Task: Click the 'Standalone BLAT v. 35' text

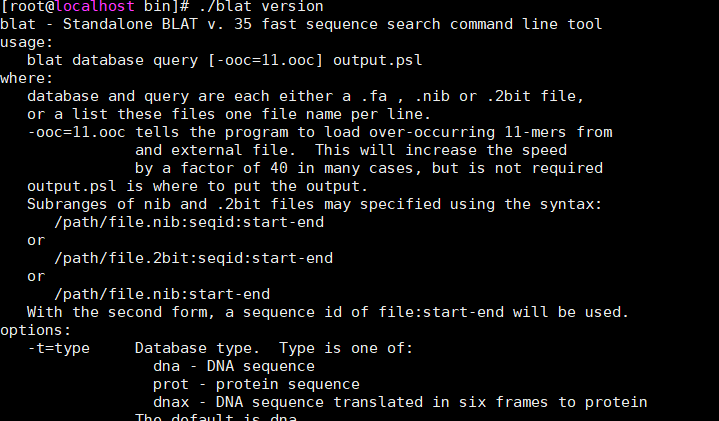Action: [157, 24]
